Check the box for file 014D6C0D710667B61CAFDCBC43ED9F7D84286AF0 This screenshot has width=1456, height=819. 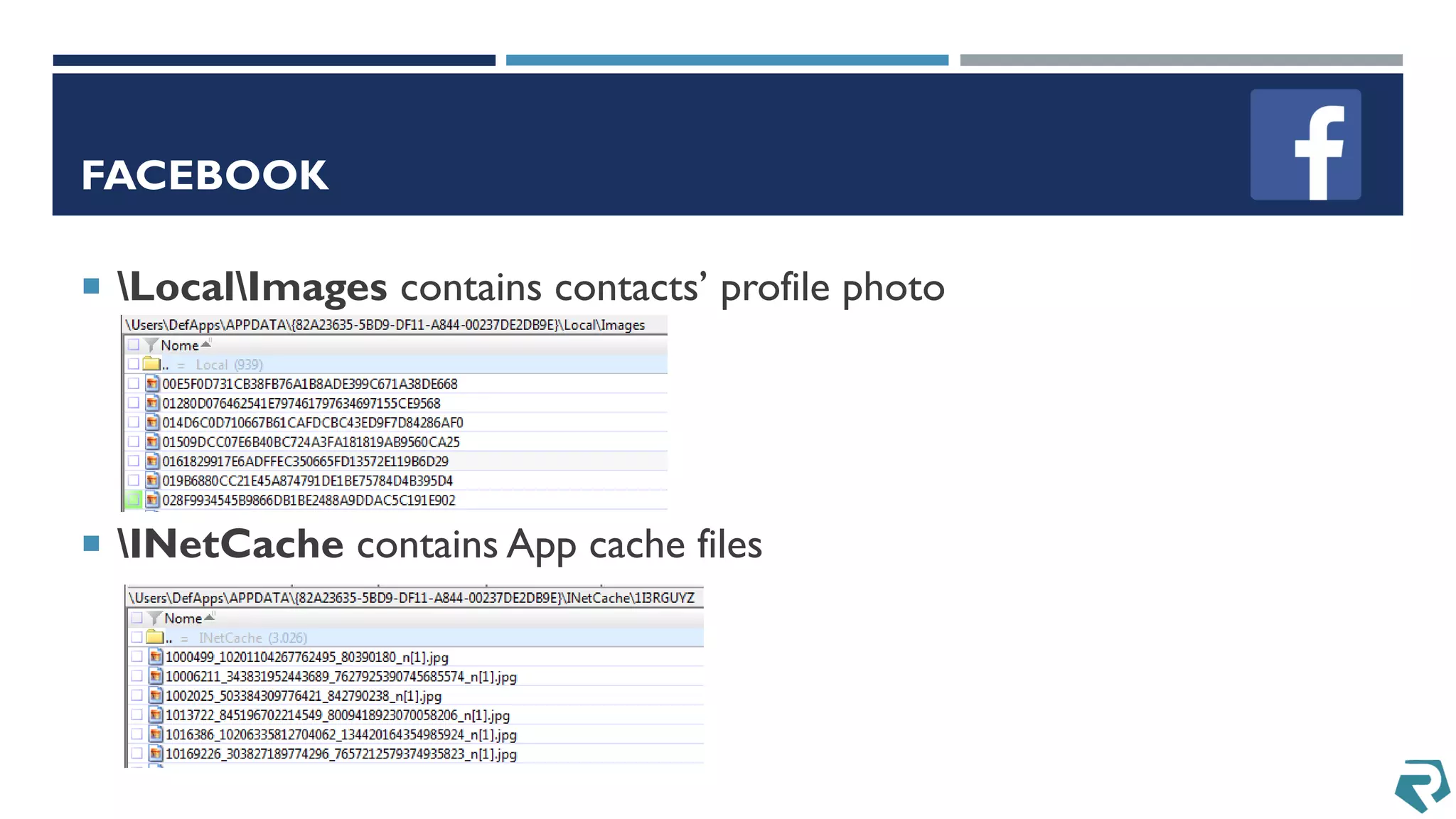click(x=134, y=422)
